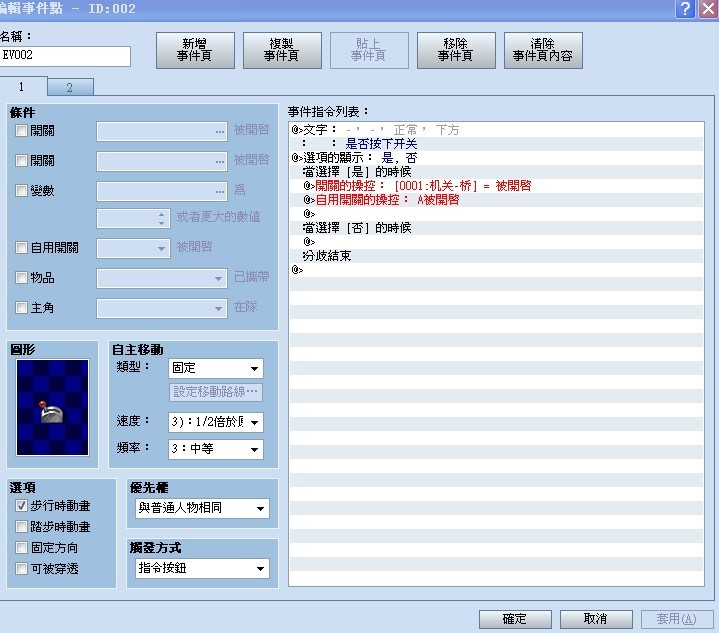Click the 確定 button
This screenshot has height=633, width=719.
coord(515,619)
